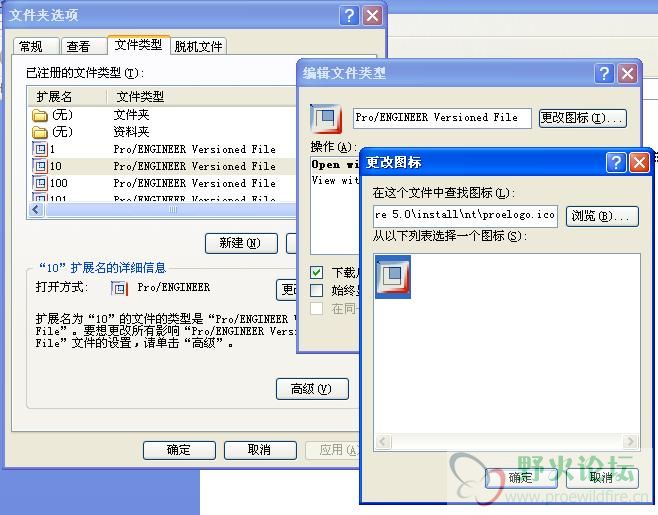Toggle the checked 下载 checkbox

[x=316, y=272]
